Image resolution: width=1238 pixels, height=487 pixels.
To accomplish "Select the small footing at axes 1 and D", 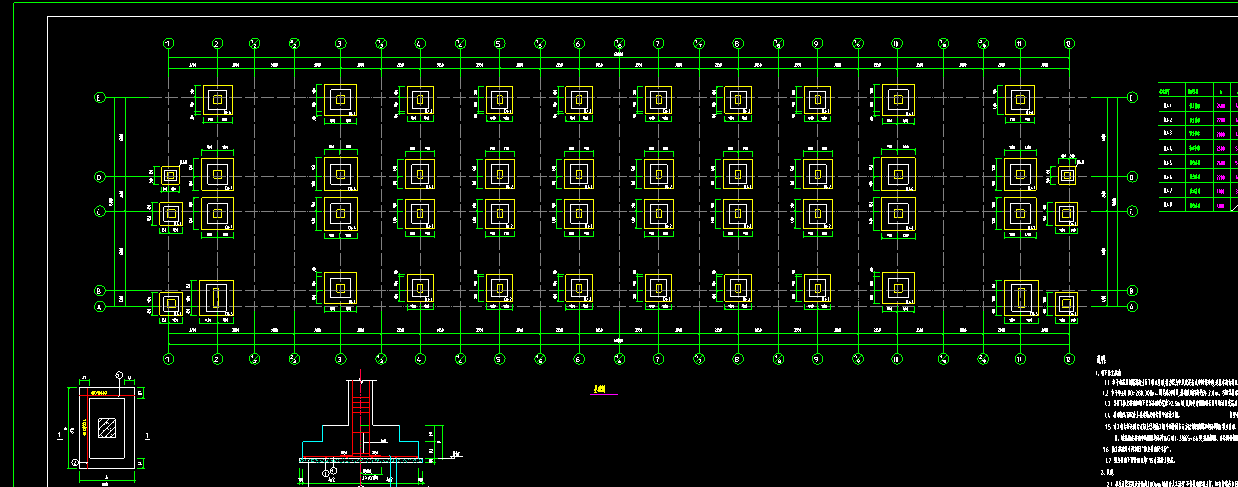I will pos(170,176).
